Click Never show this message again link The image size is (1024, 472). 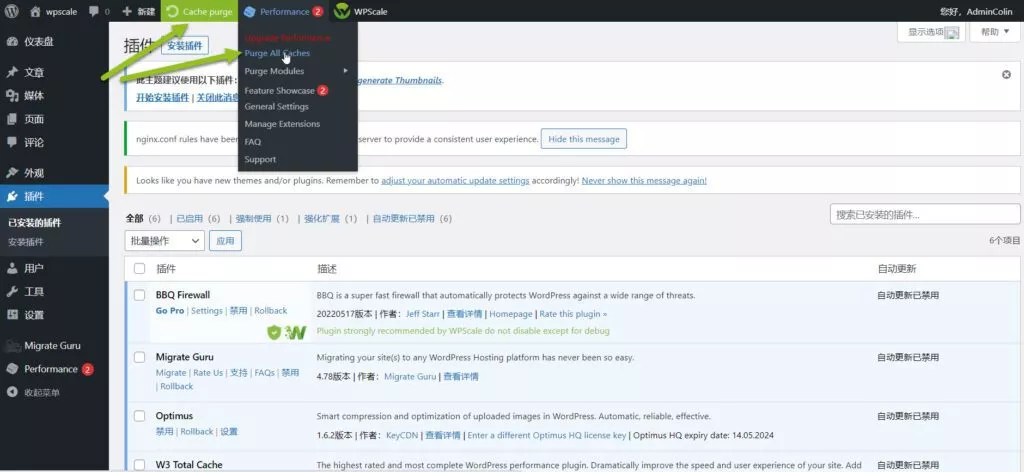(644, 181)
